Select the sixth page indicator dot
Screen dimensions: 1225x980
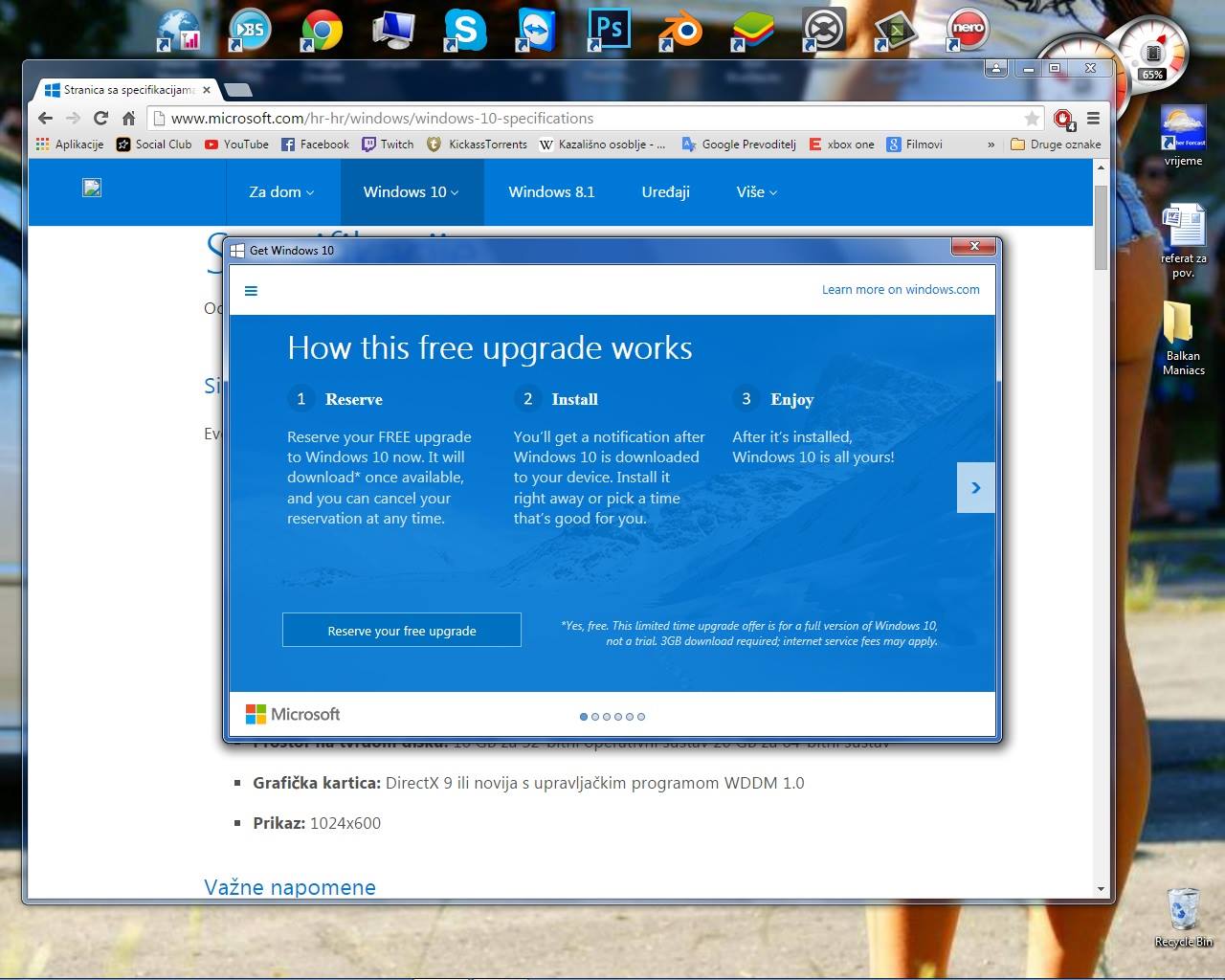(641, 716)
